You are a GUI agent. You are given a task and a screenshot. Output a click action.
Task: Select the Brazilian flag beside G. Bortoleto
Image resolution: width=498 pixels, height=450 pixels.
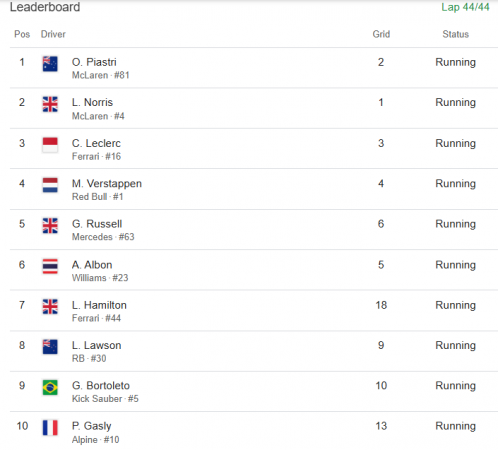[x=50, y=387]
